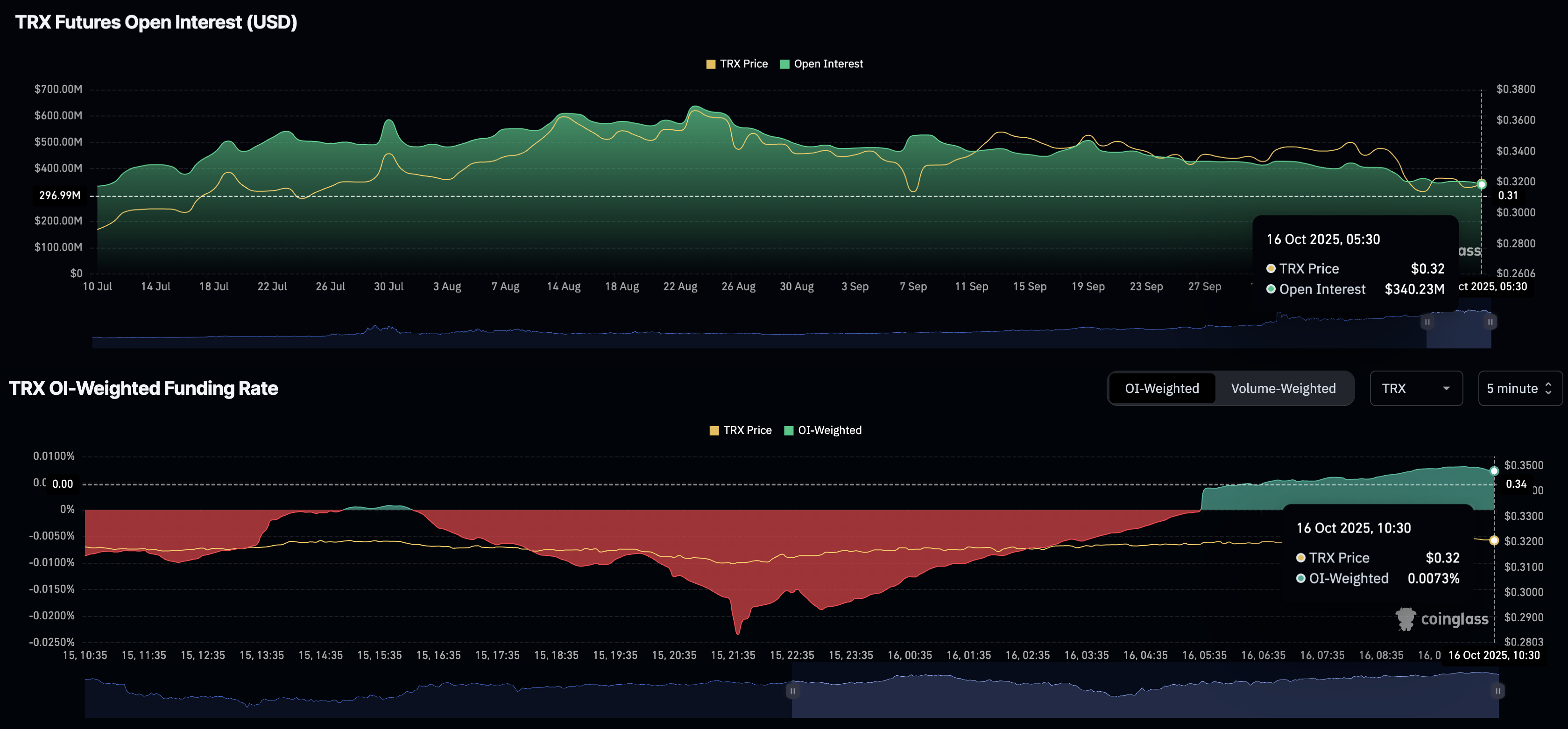
Task: Click the right handle of Funding Rate range slider
Action: (1498, 691)
